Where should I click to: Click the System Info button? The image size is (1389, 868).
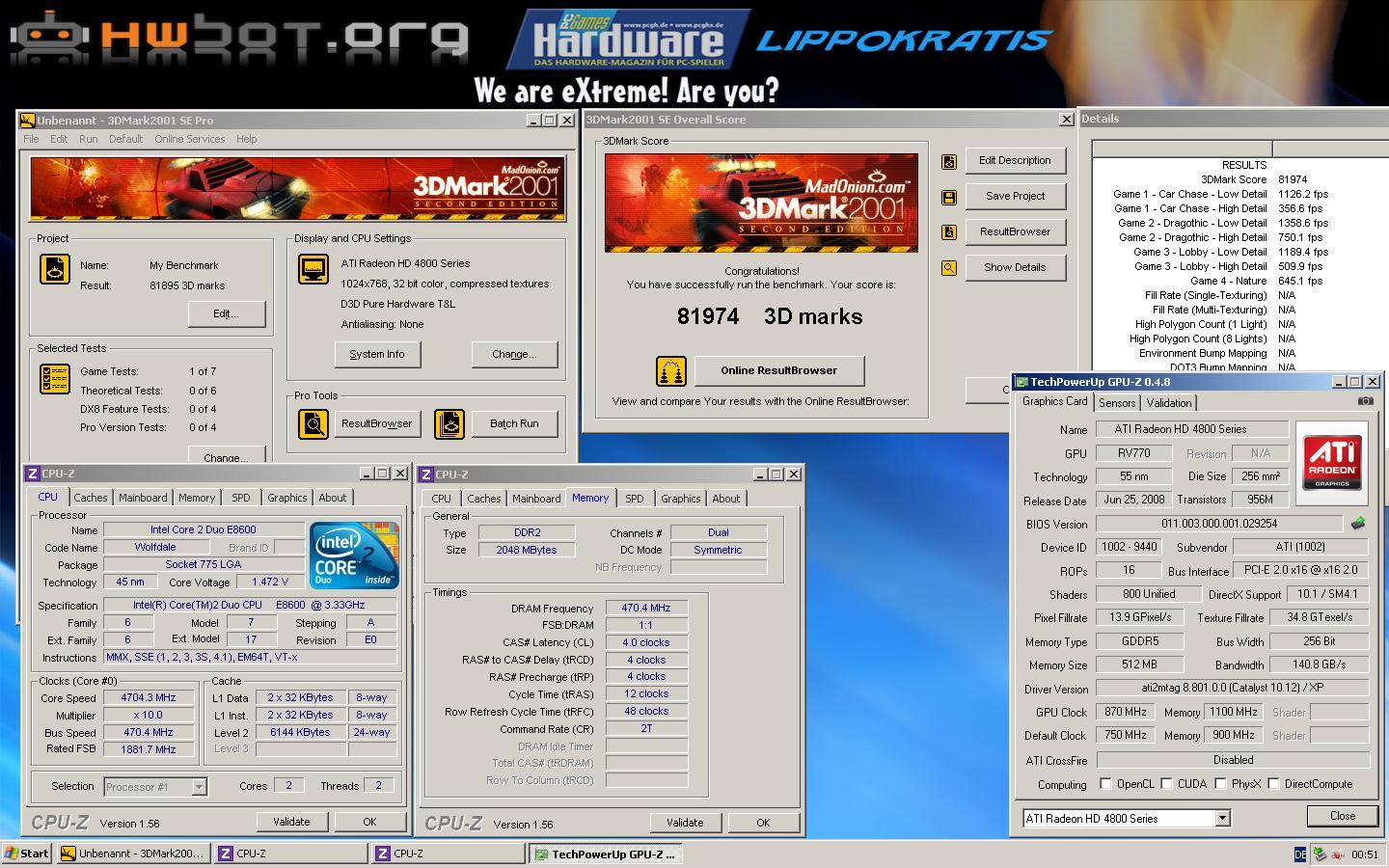376,354
